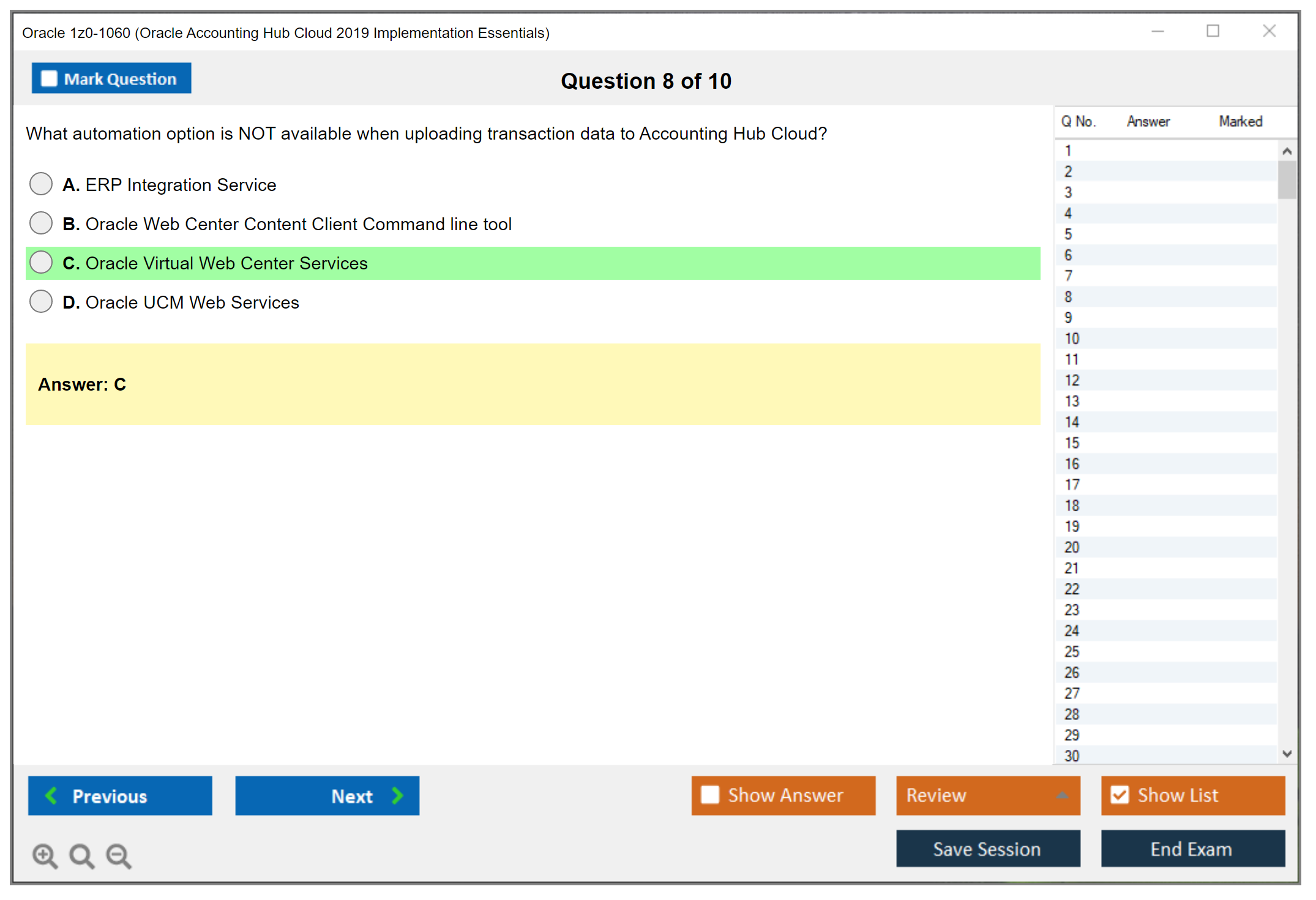This screenshot has height=900, width=1316.
Task: Select answer option A, ERP Integration Service
Action: 40,184
